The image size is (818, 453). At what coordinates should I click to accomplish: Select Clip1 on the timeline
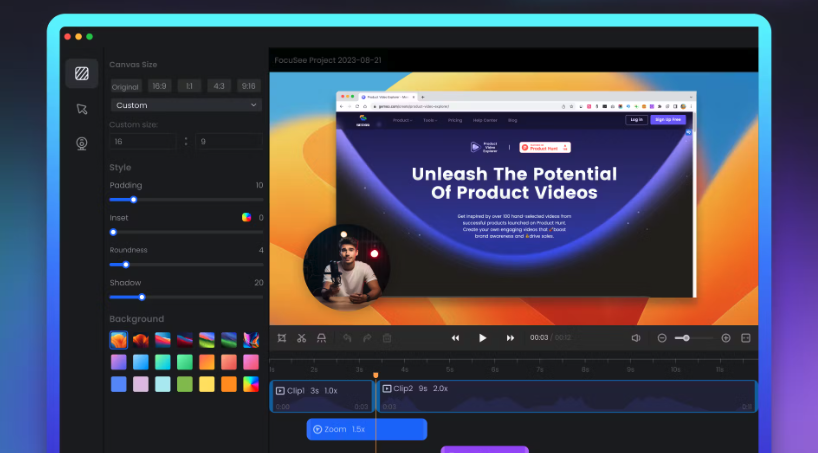click(x=322, y=397)
